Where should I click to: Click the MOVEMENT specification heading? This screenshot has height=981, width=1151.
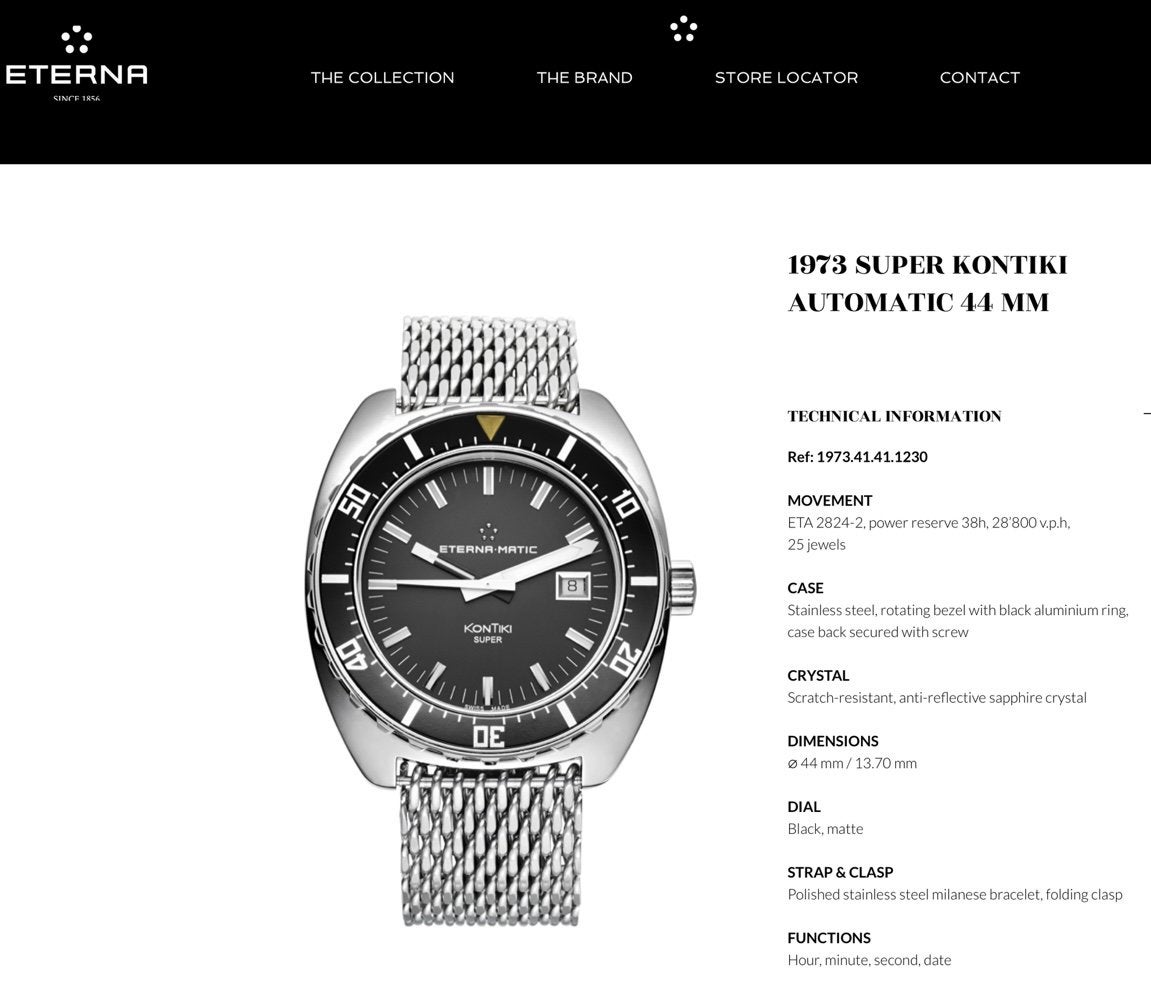pyautogui.click(x=829, y=501)
